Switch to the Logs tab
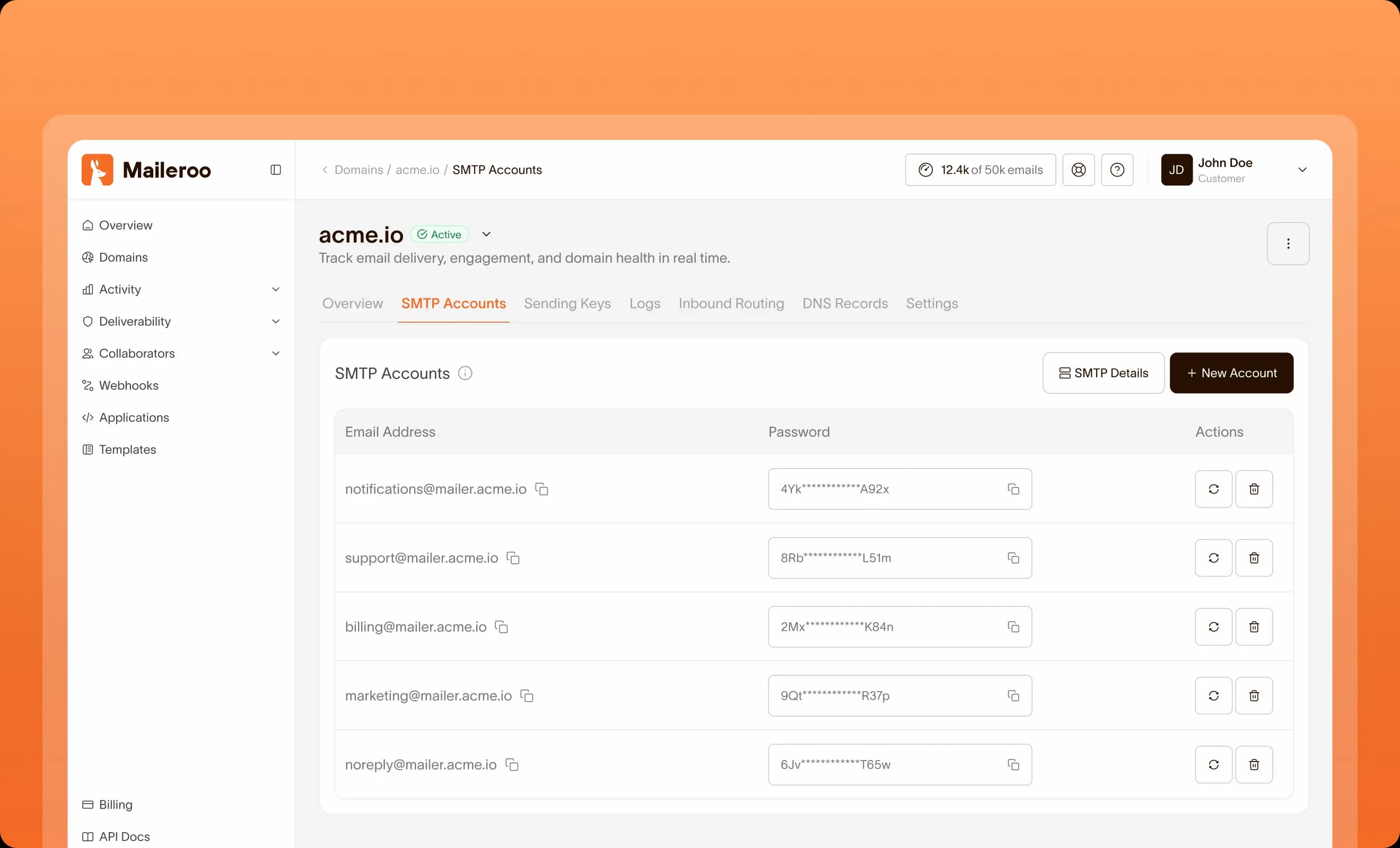 pos(644,303)
